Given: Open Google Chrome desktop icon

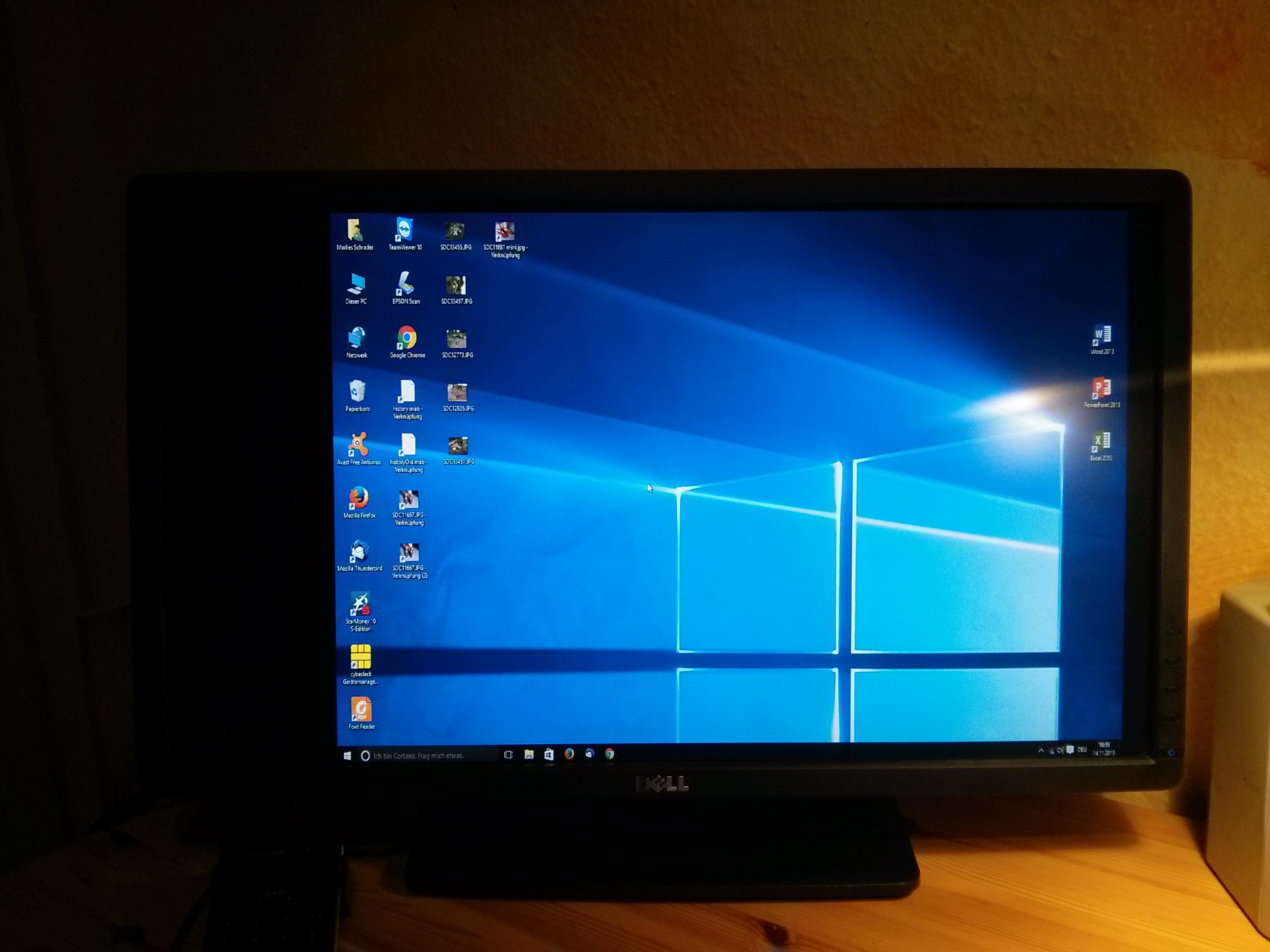Looking at the screenshot, I should tap(407, 339).
